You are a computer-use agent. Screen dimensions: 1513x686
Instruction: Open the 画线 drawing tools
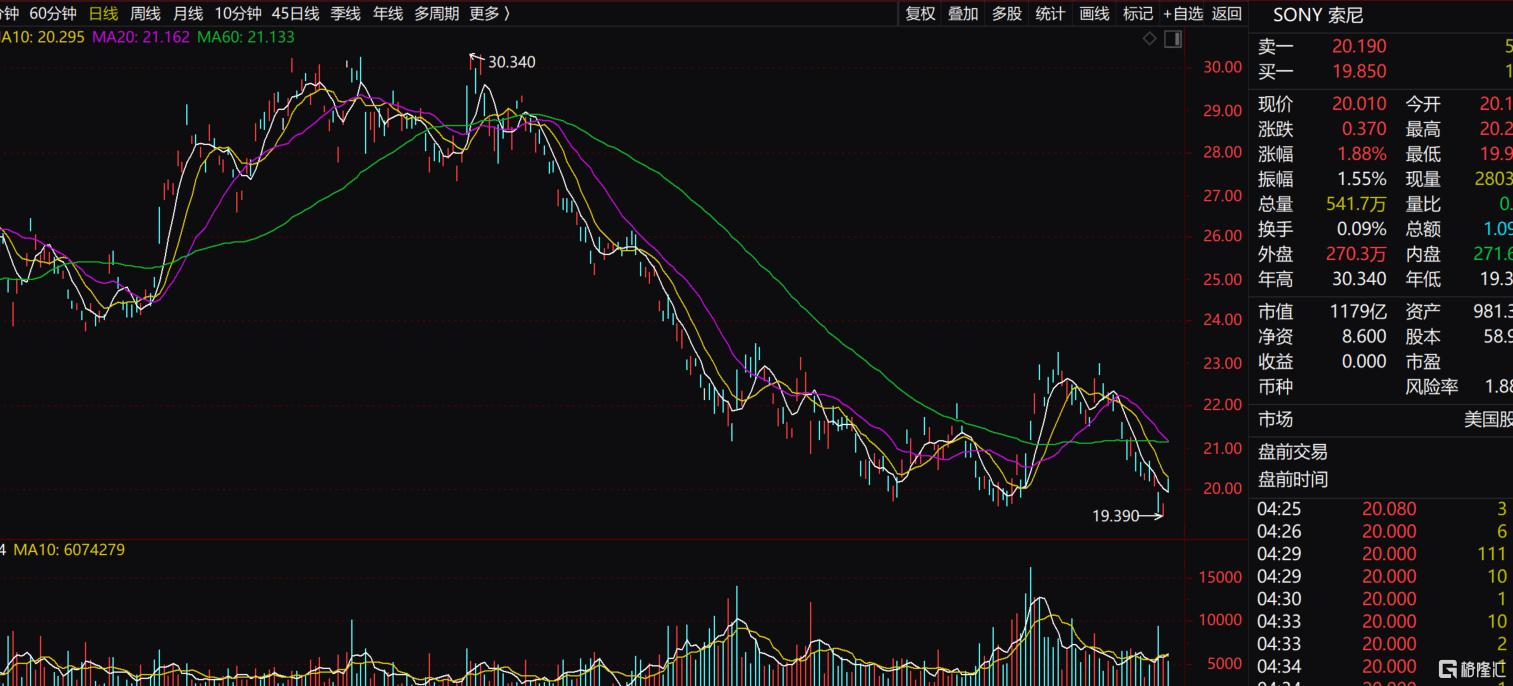pos(1095,14)
